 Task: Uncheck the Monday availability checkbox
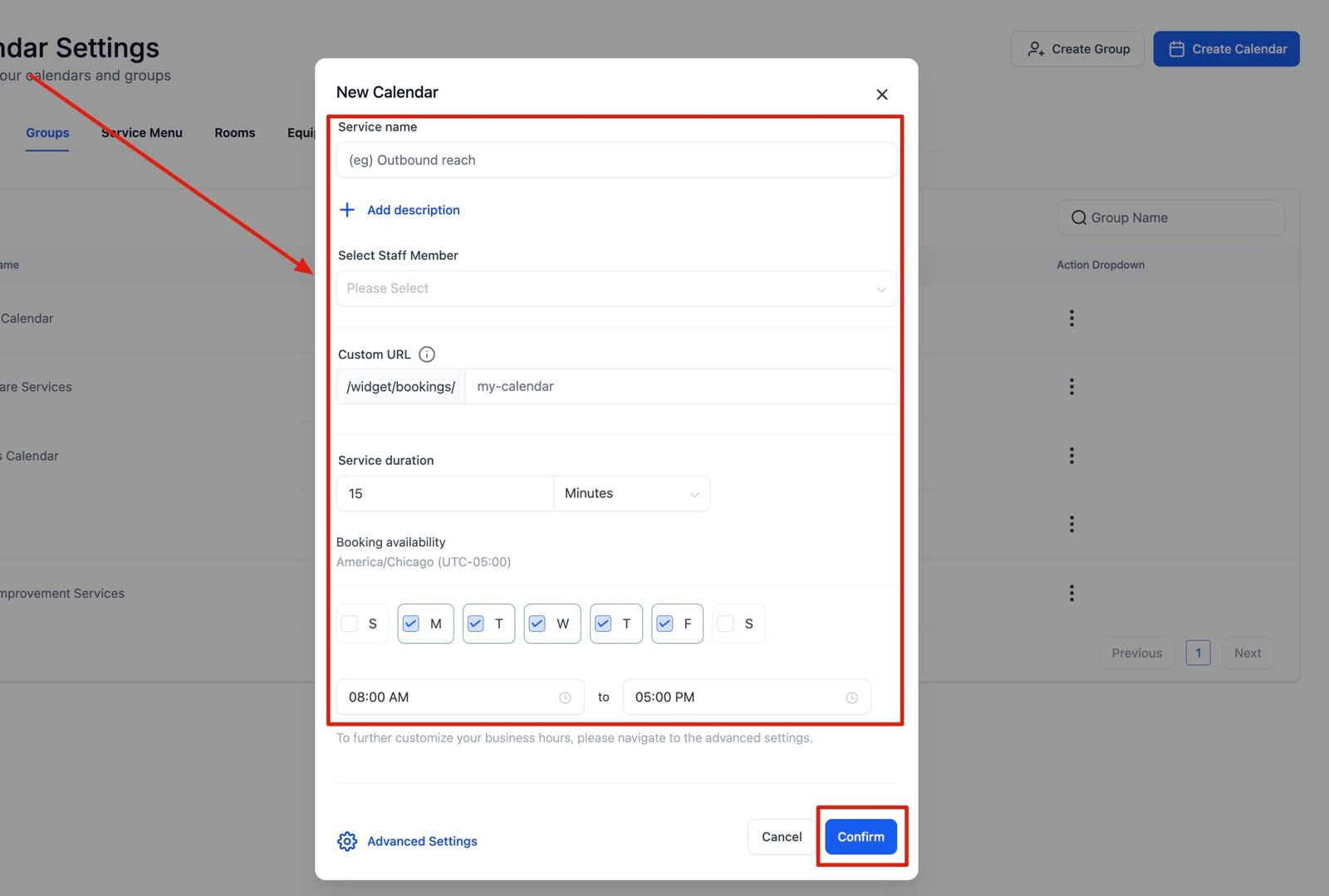point(411,624)
